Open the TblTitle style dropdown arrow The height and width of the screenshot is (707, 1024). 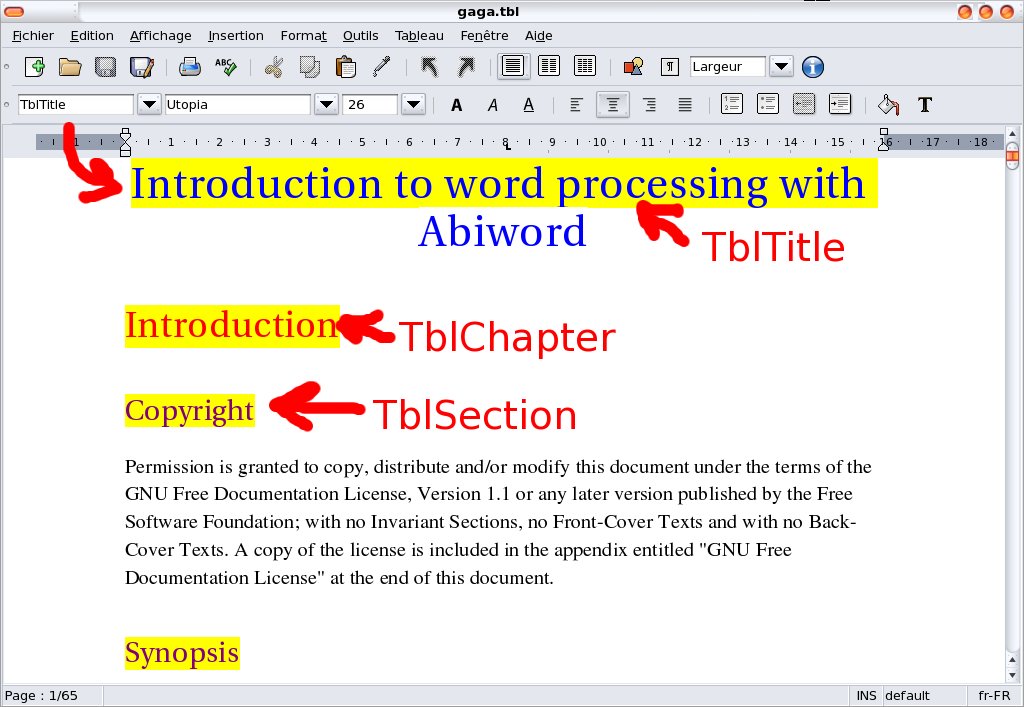tap(149, 104)
